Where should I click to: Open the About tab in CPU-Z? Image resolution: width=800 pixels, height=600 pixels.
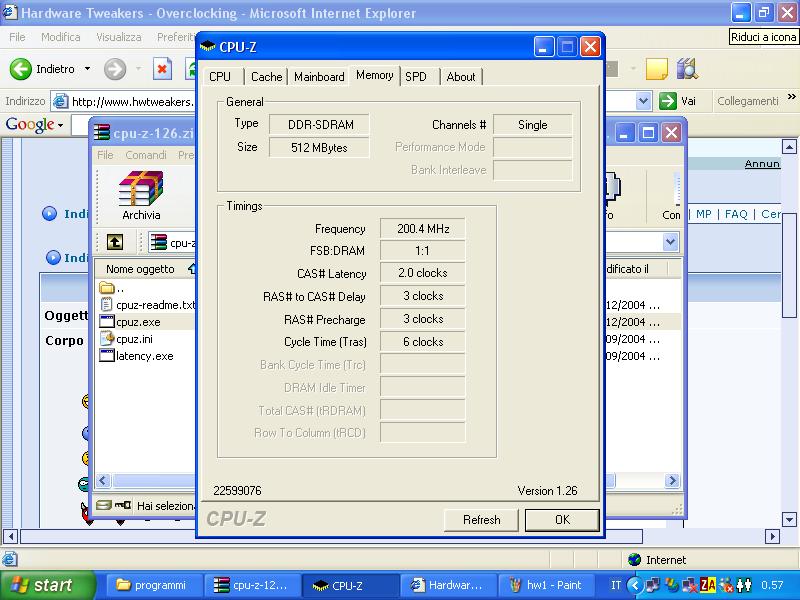click(x=461, y=77)
